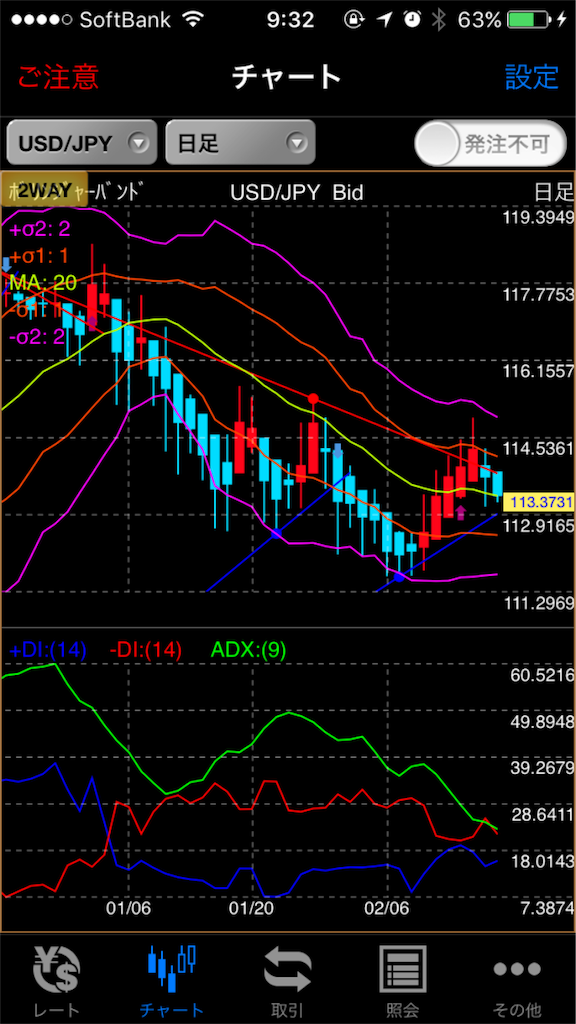576x1024 pixels.
Task: Tap the blue down arrow at chart left
Action: point(7,264)
